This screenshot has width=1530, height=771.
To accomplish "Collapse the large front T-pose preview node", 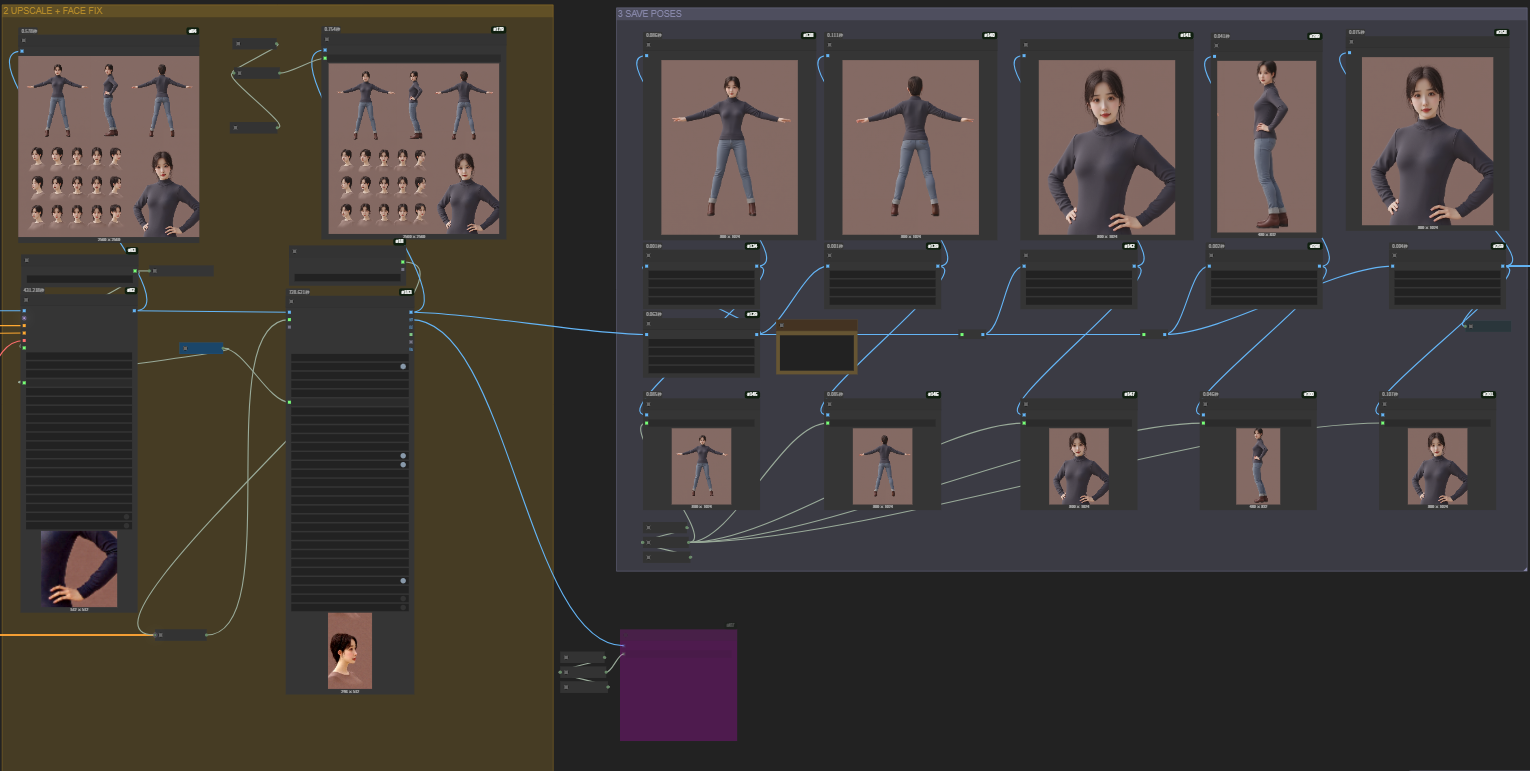I will (648, 45).
